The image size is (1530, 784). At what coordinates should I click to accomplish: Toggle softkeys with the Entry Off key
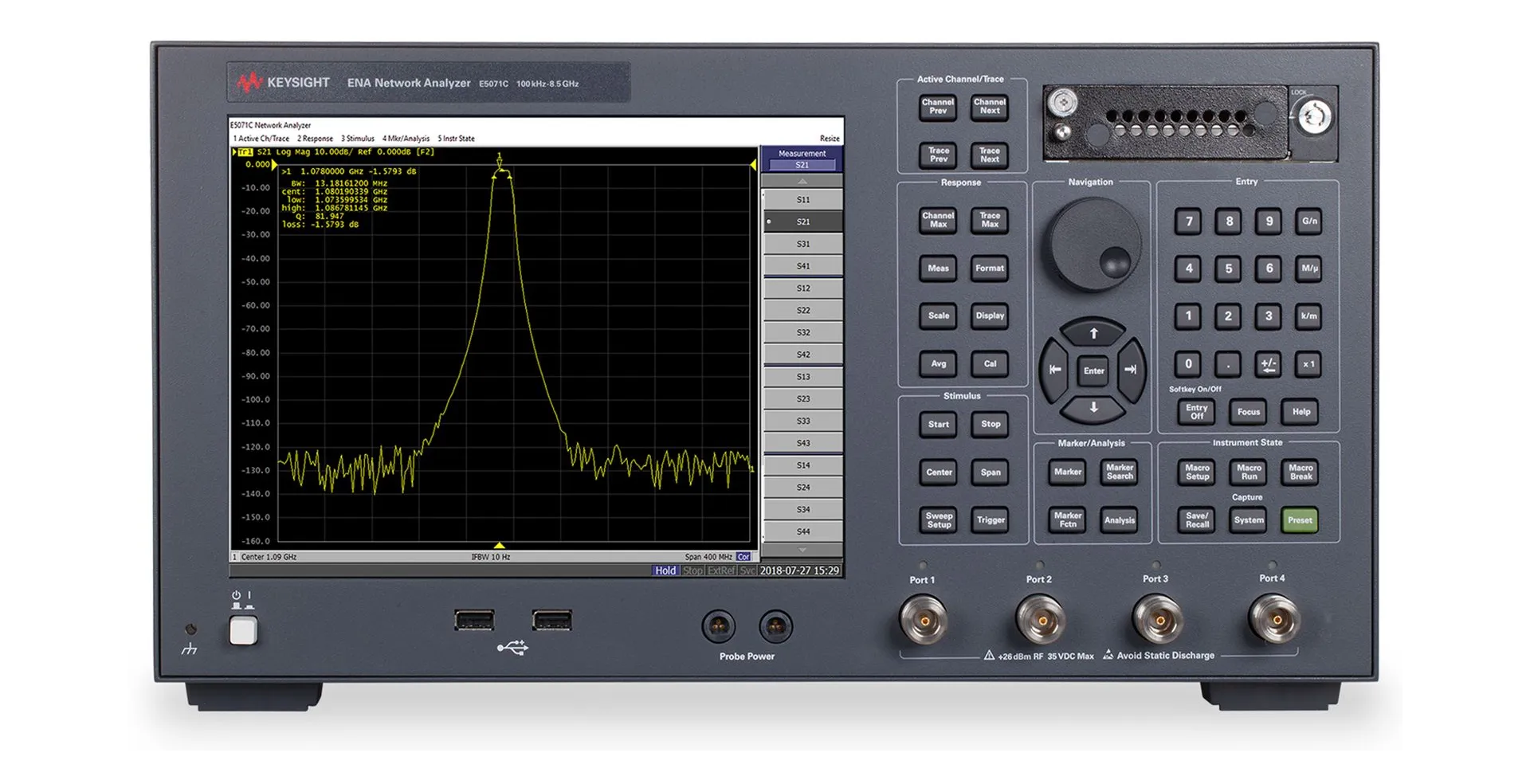pos(1195,412)
